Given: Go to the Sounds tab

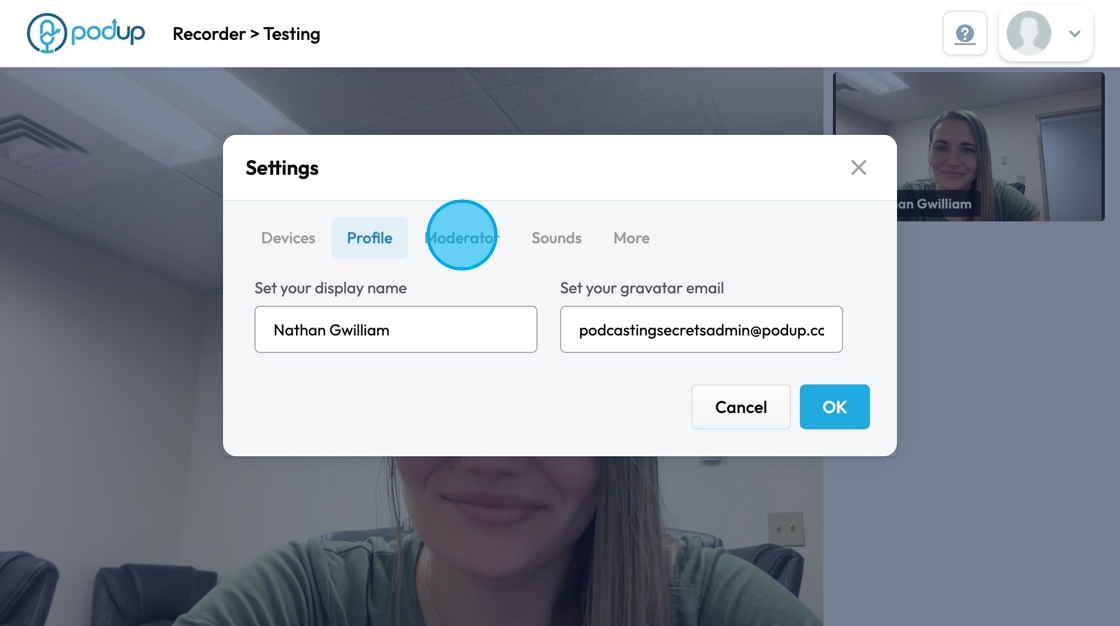Looking at the screenshot, I should (556, 238).
